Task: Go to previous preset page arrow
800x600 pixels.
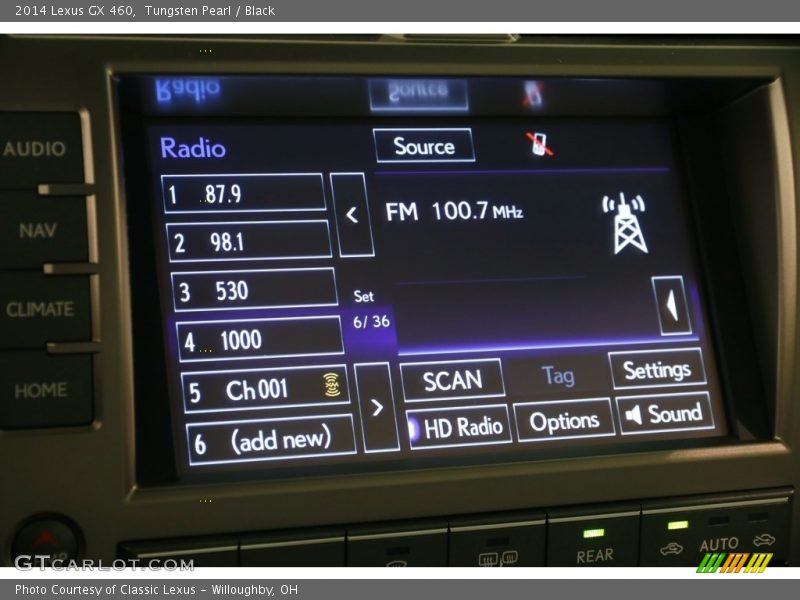Action: [352, 215]
